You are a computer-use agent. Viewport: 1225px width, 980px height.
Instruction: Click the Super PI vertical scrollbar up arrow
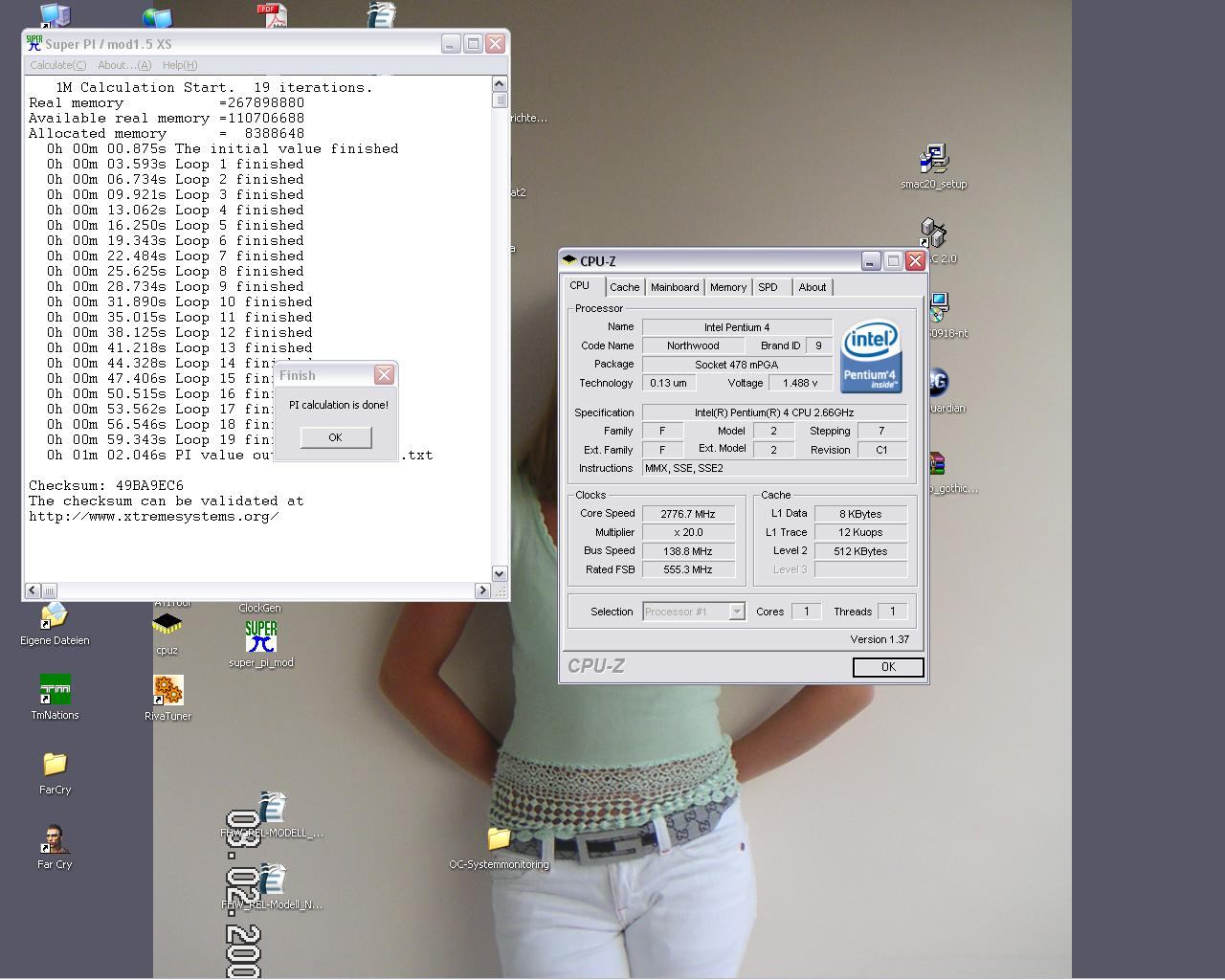[500, 84]
